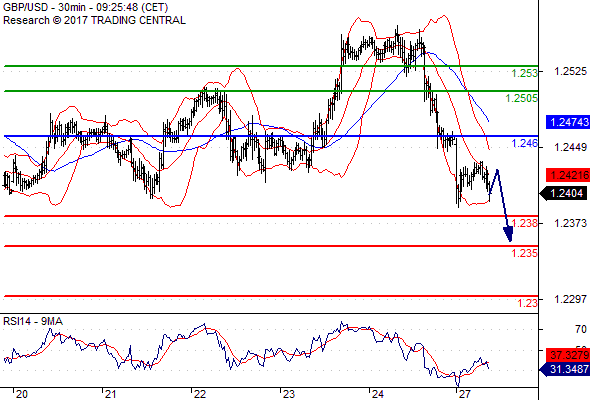This screenshot has width=590, height=400.
Task: Click the green 1.2505 resistance label
Action: coord(522,98)
